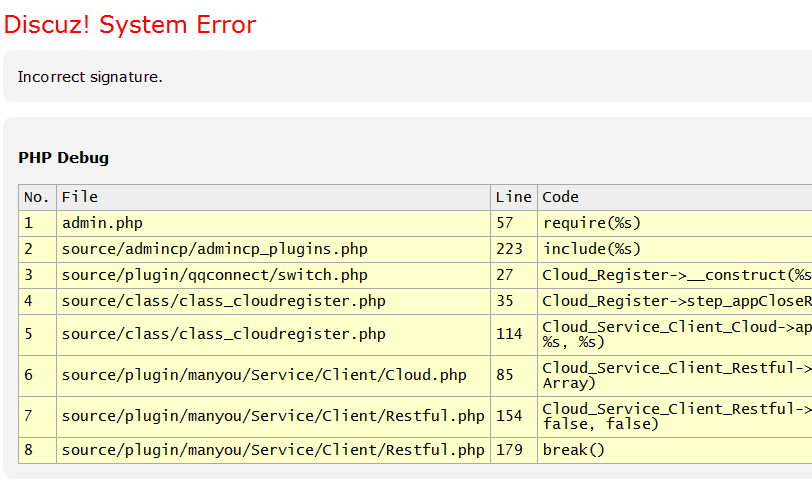
Task: Click the qqconnect/switch.php file path
Action: point(214,275)
